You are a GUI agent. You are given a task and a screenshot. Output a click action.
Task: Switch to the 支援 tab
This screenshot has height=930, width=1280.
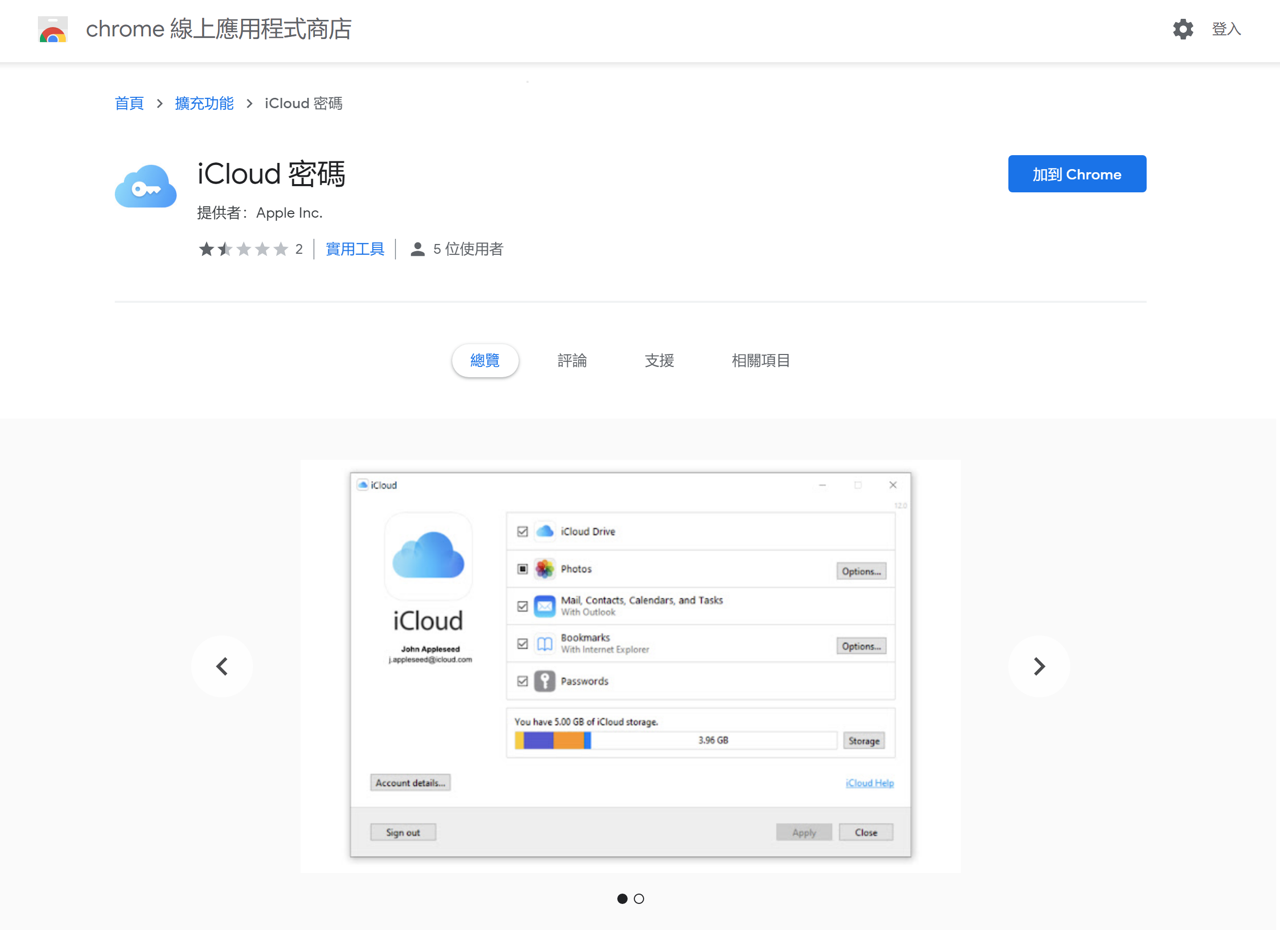point(659,360)
